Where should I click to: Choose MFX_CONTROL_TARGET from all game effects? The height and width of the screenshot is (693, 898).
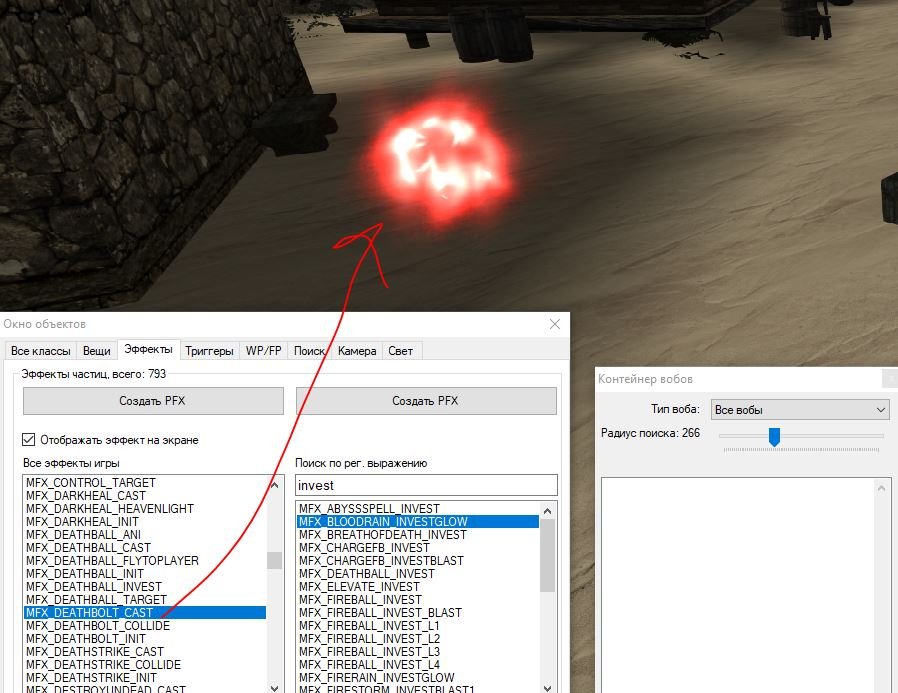(91, 483)
